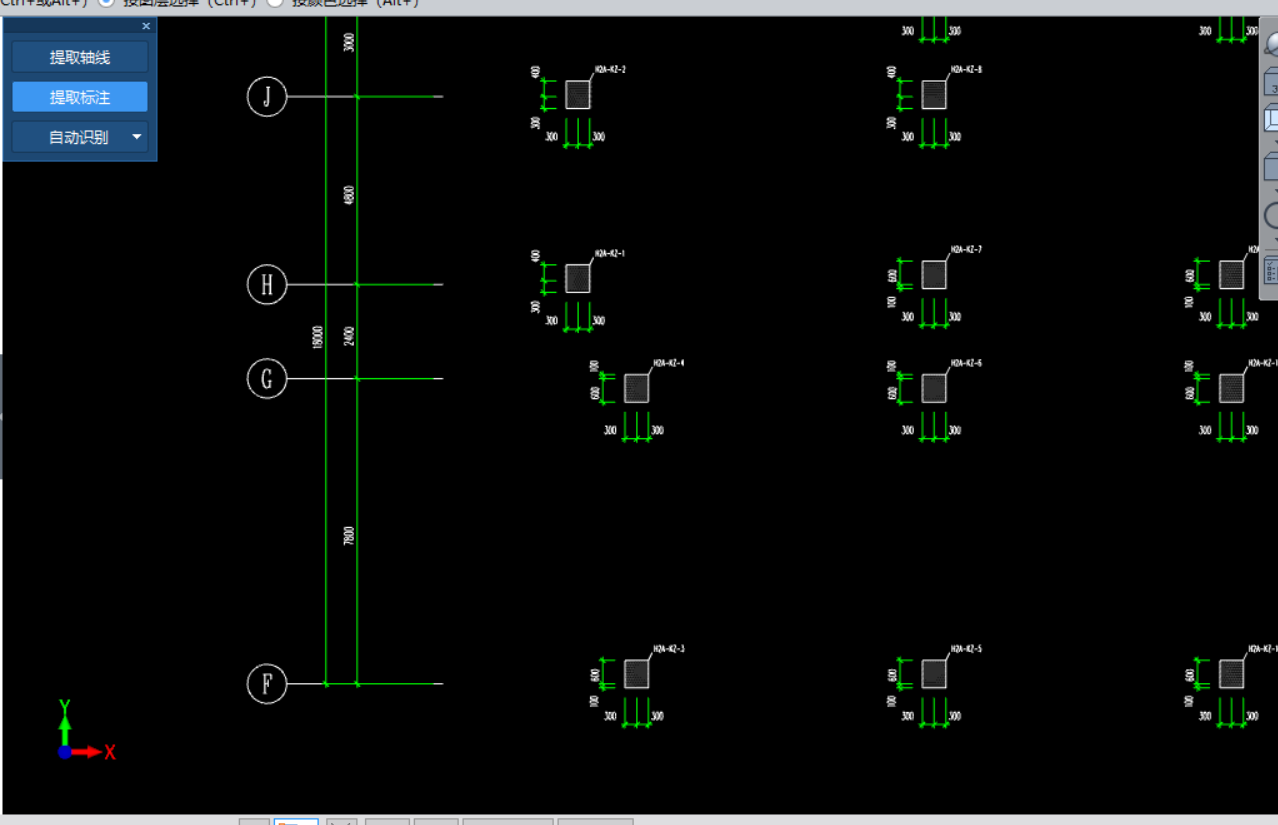Click the 2400 dimension text
Image resolution: width=1278 pixels, height=825 pixels.
349,336
